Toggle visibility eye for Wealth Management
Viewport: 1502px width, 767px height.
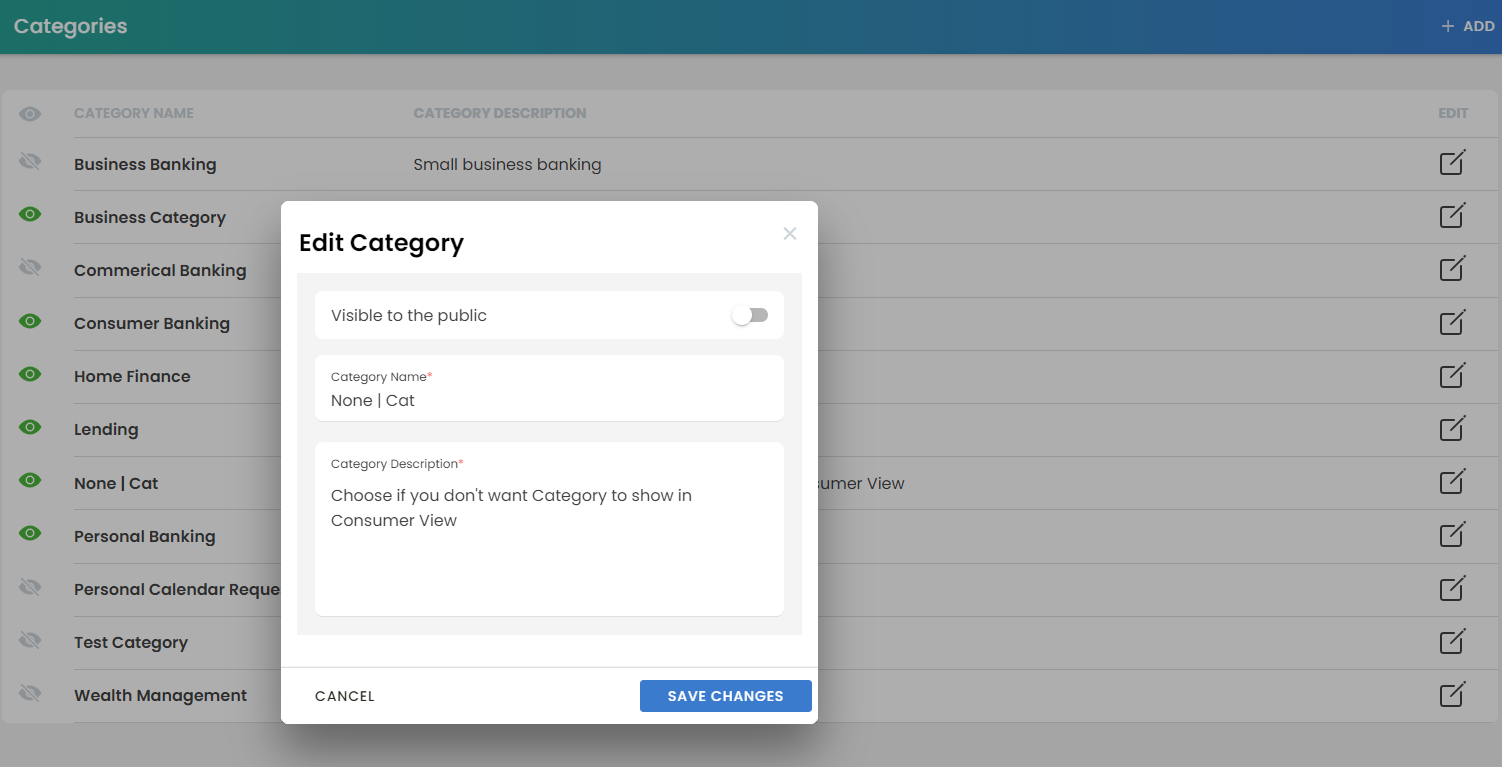click(30, 693)
